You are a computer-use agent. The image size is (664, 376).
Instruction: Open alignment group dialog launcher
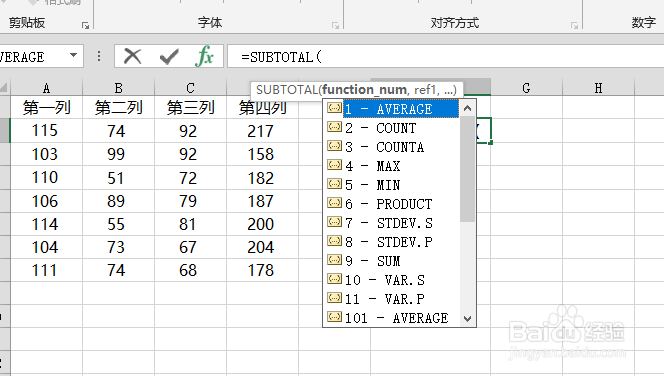574,25
